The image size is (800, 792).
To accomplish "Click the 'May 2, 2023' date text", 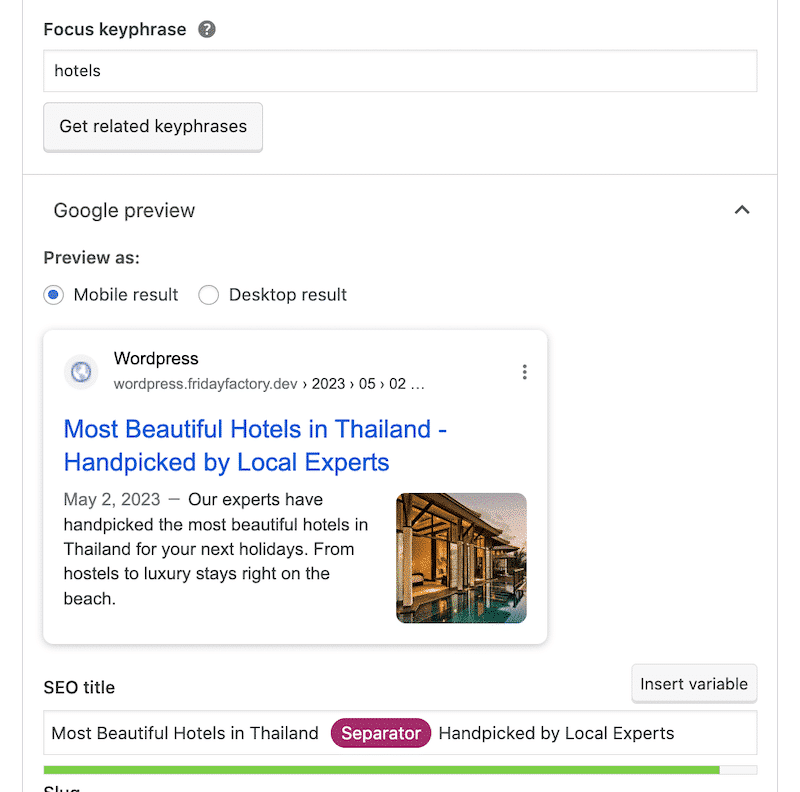I will tap(112, 499).
